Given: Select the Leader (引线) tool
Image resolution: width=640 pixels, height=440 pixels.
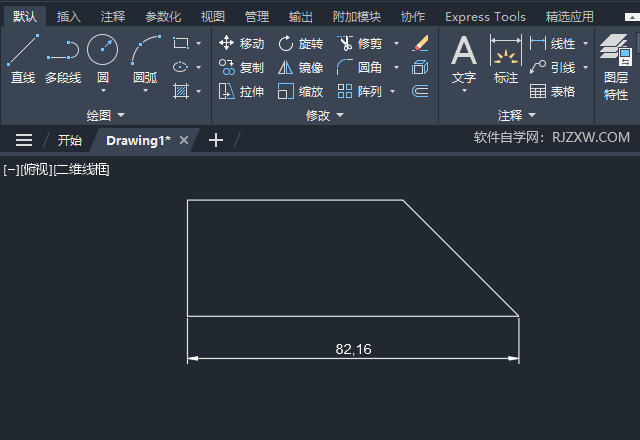Looking at the screenshot, I should point(552,67).
